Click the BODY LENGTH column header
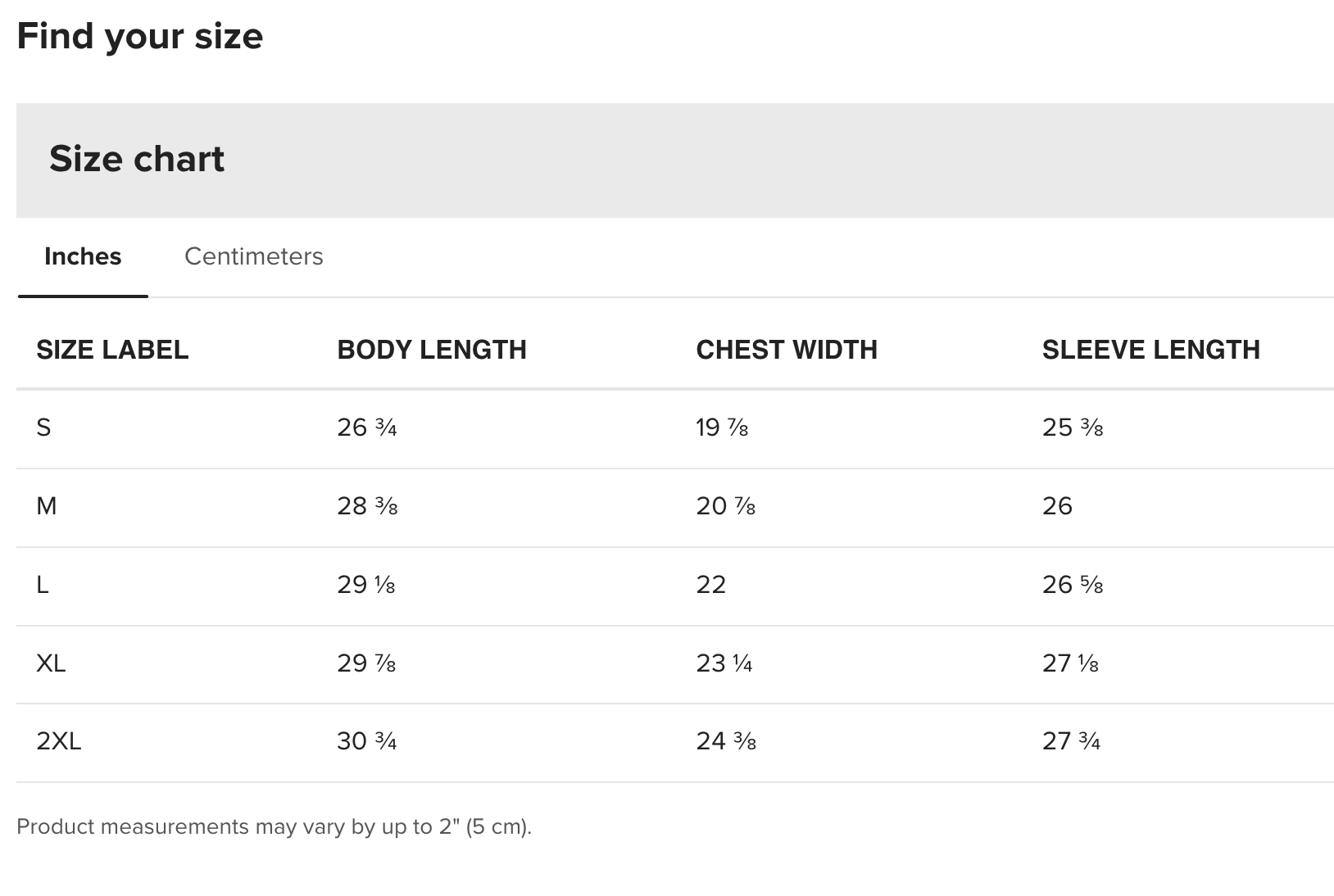Screen dimensions: 1334x896 tap(432, 350)
